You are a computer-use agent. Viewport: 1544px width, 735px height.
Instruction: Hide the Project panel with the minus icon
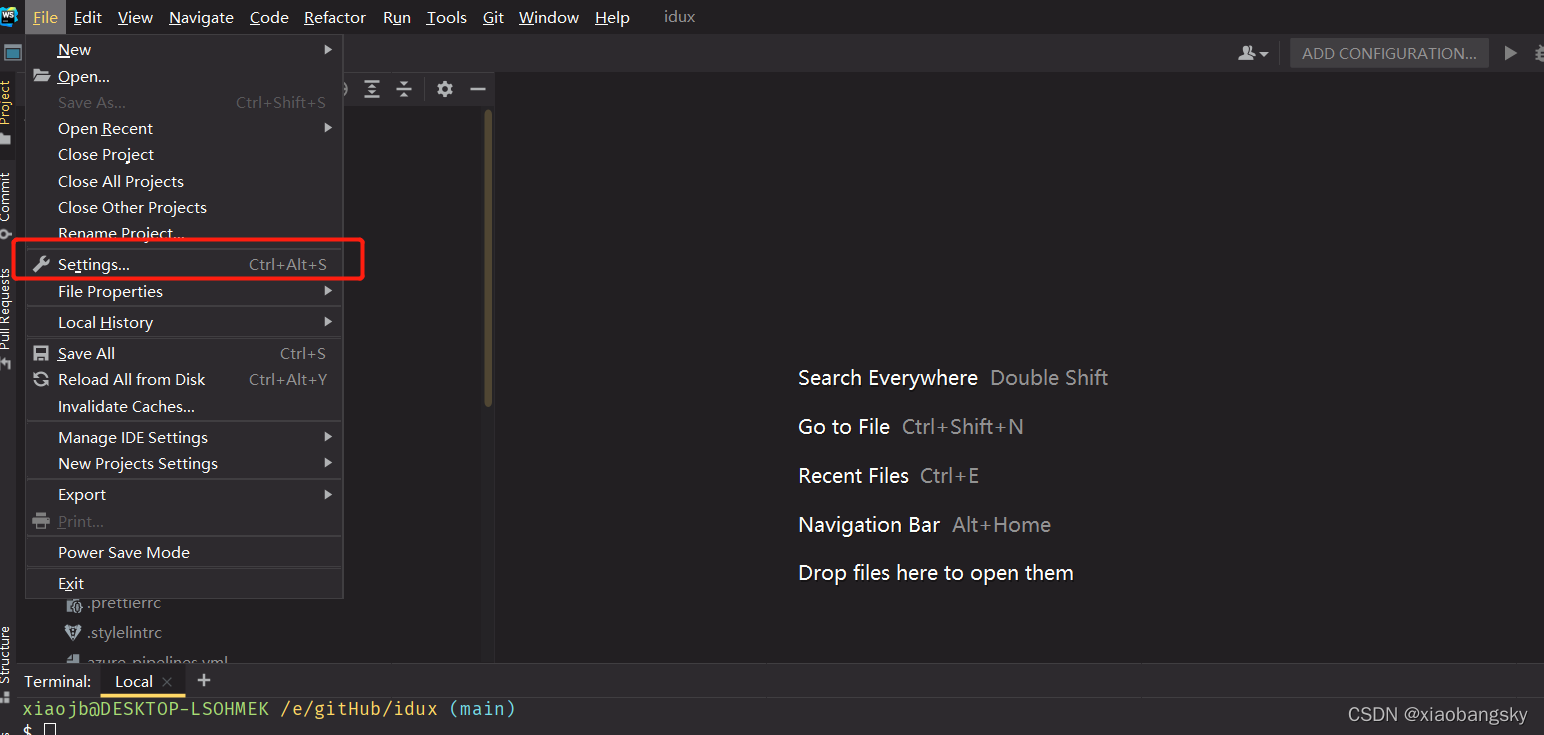click(x=478, y=89)
